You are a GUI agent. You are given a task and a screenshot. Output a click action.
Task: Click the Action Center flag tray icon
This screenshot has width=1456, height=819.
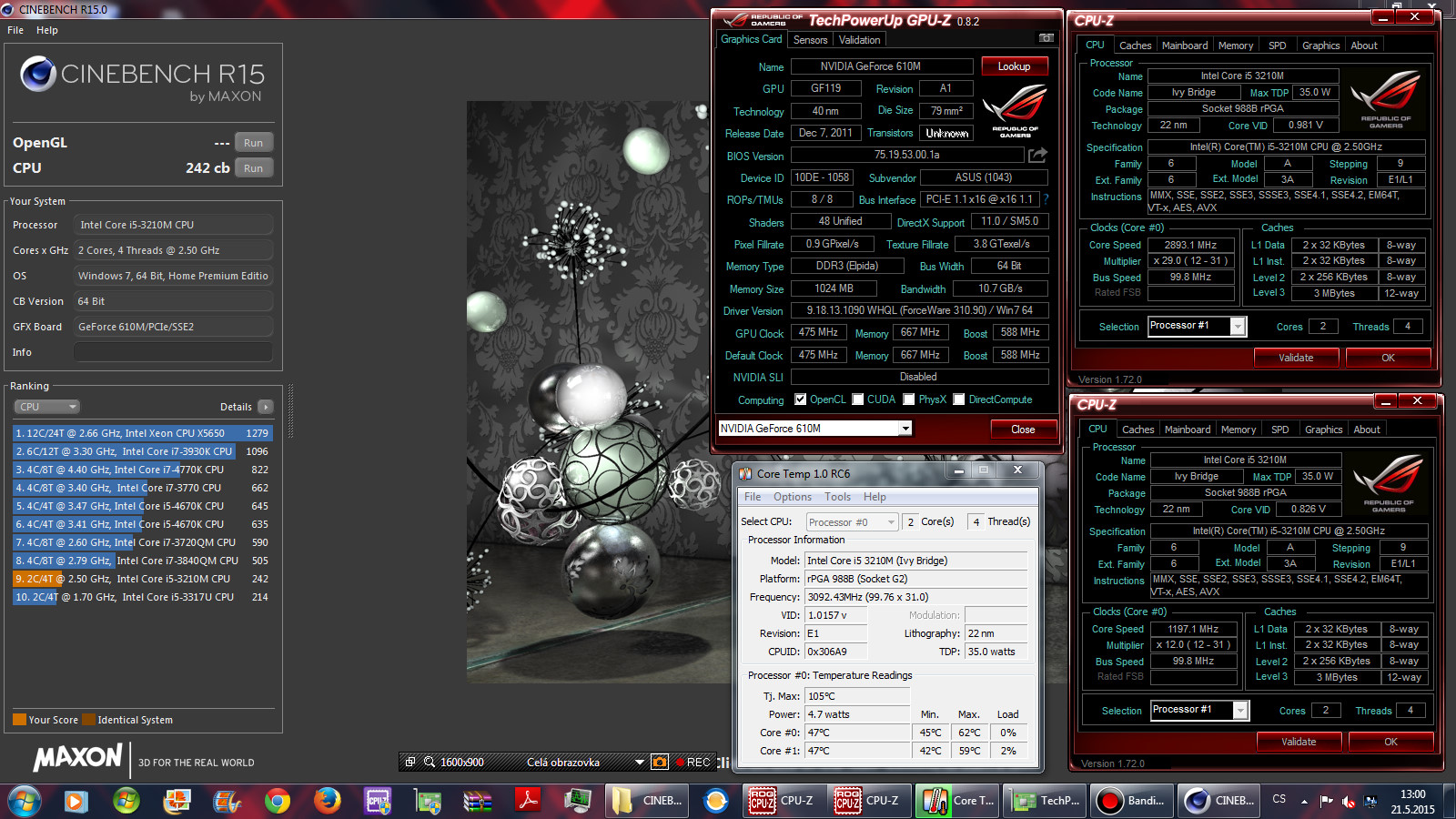tap(1326, 802)
